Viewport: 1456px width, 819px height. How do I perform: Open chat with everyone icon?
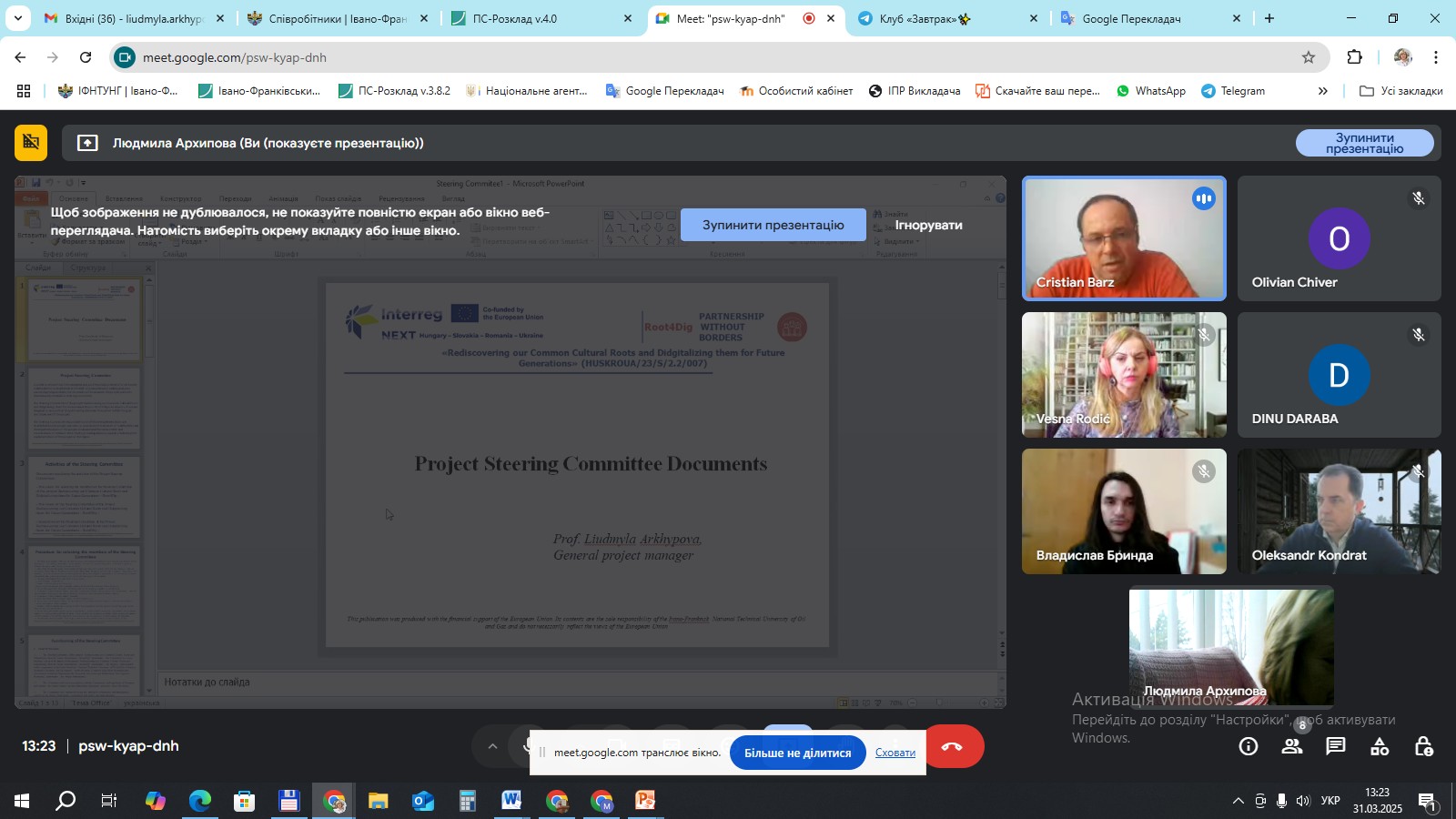1335,747
